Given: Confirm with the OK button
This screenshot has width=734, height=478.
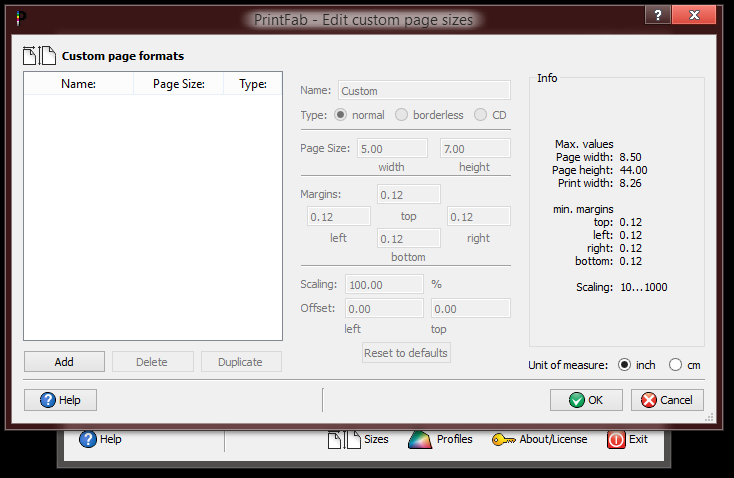Looking at the screenshot, I should (586, 400).
